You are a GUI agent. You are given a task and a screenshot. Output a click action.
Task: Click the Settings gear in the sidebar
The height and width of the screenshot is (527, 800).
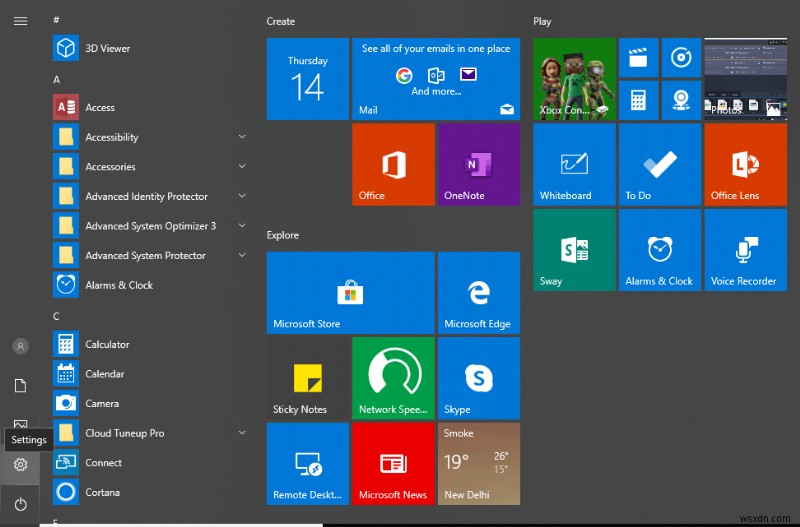pyautogui.click(x=20, y=465)
